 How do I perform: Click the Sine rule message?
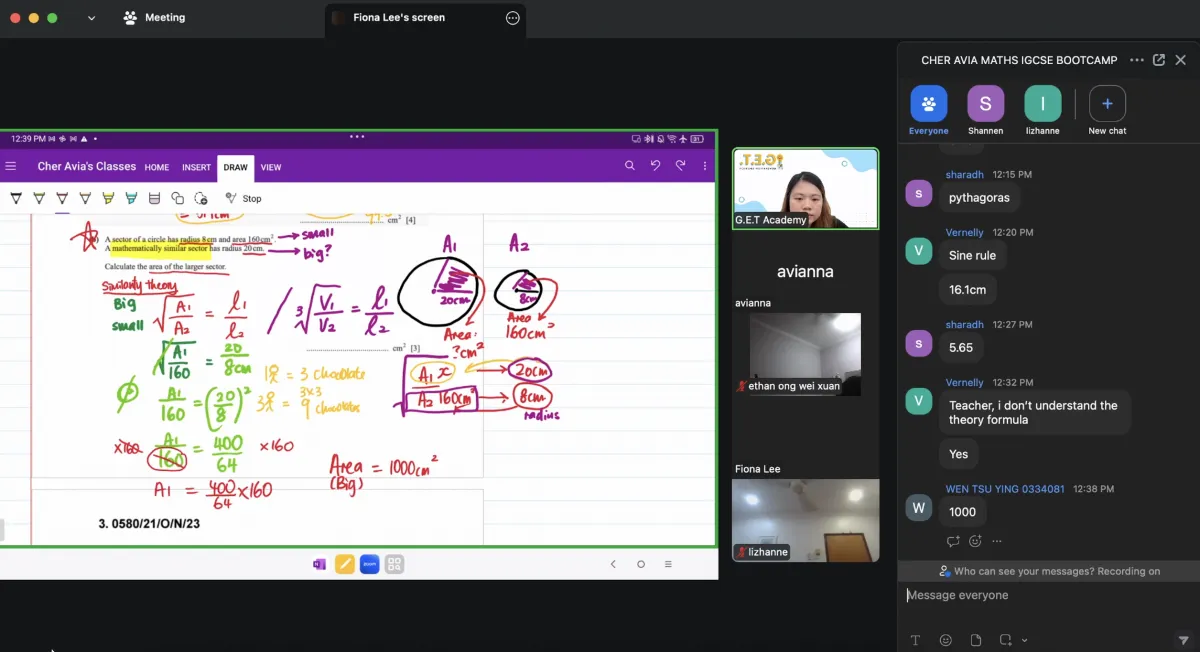point(972,255)
